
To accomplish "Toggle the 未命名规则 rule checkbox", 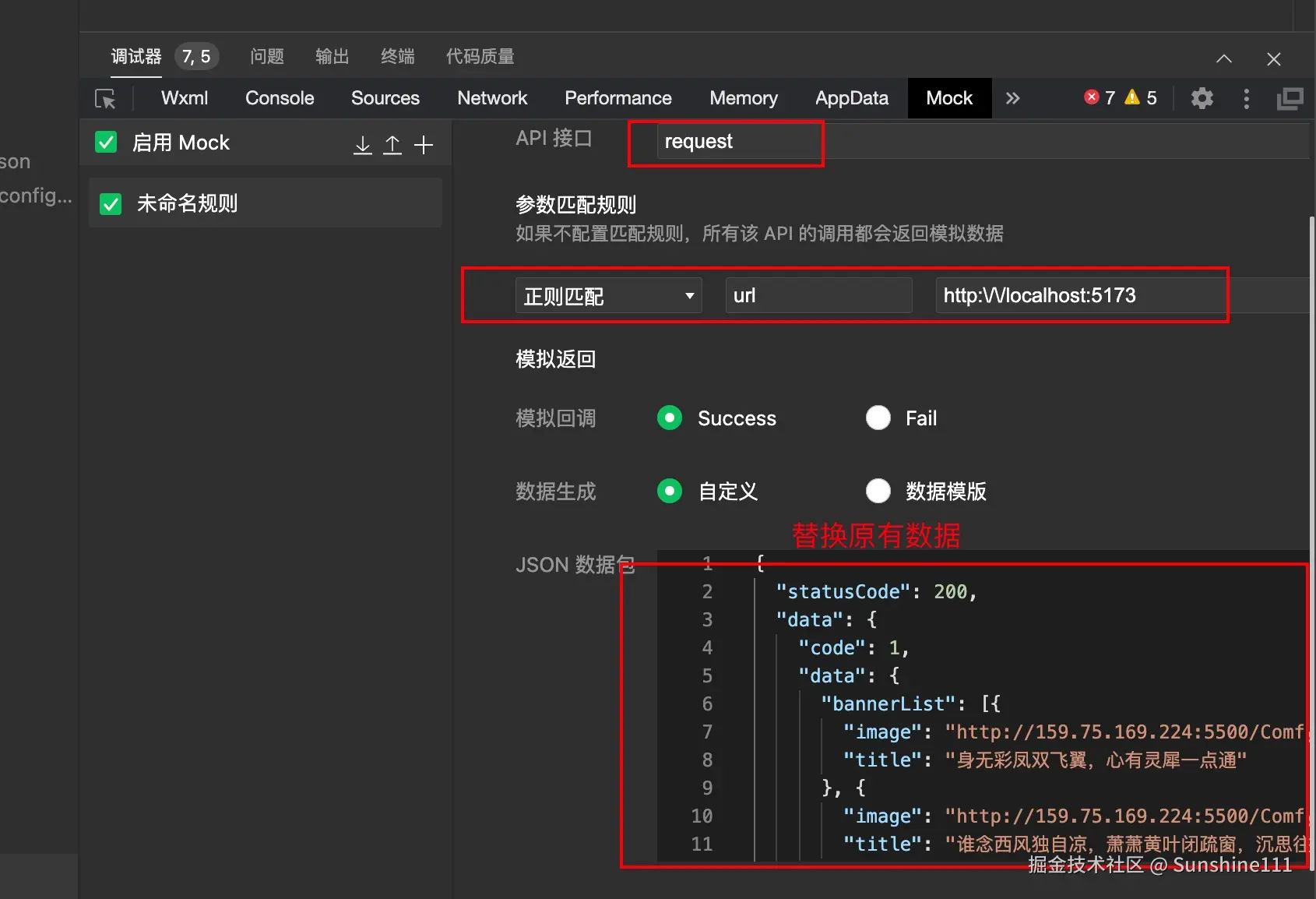I will pos(111,204).
